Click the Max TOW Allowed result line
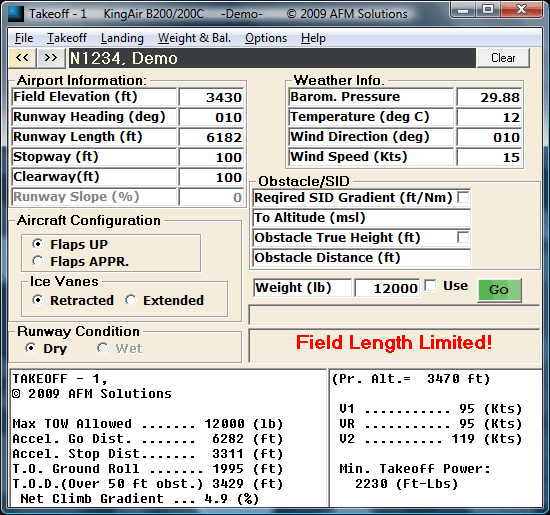Image resolution: width=550 pixels, height=515 pixels. pyautogui.click(x=148, y=424)
